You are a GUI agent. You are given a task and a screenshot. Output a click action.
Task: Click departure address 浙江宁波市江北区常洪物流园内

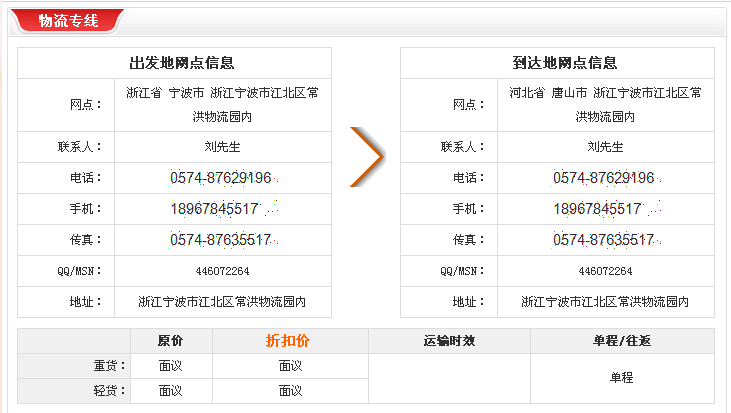[x=222, y=302]
